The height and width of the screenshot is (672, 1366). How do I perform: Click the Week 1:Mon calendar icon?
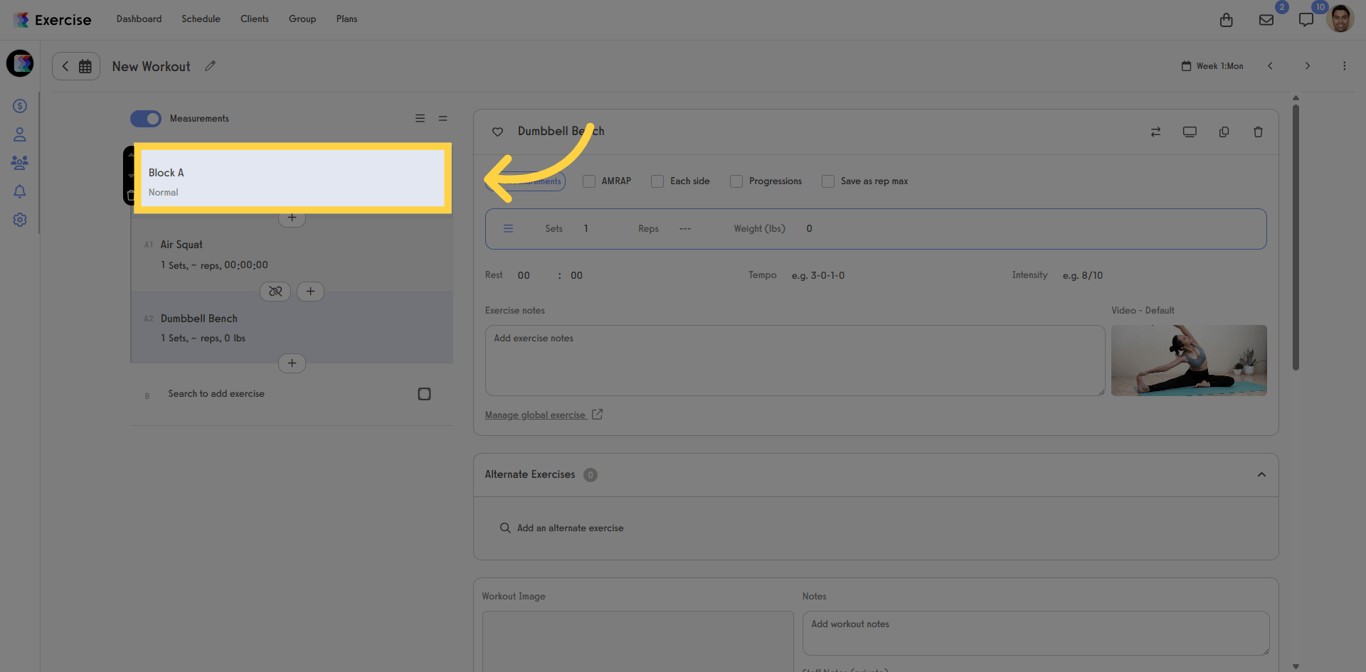tap(1186, 66)
